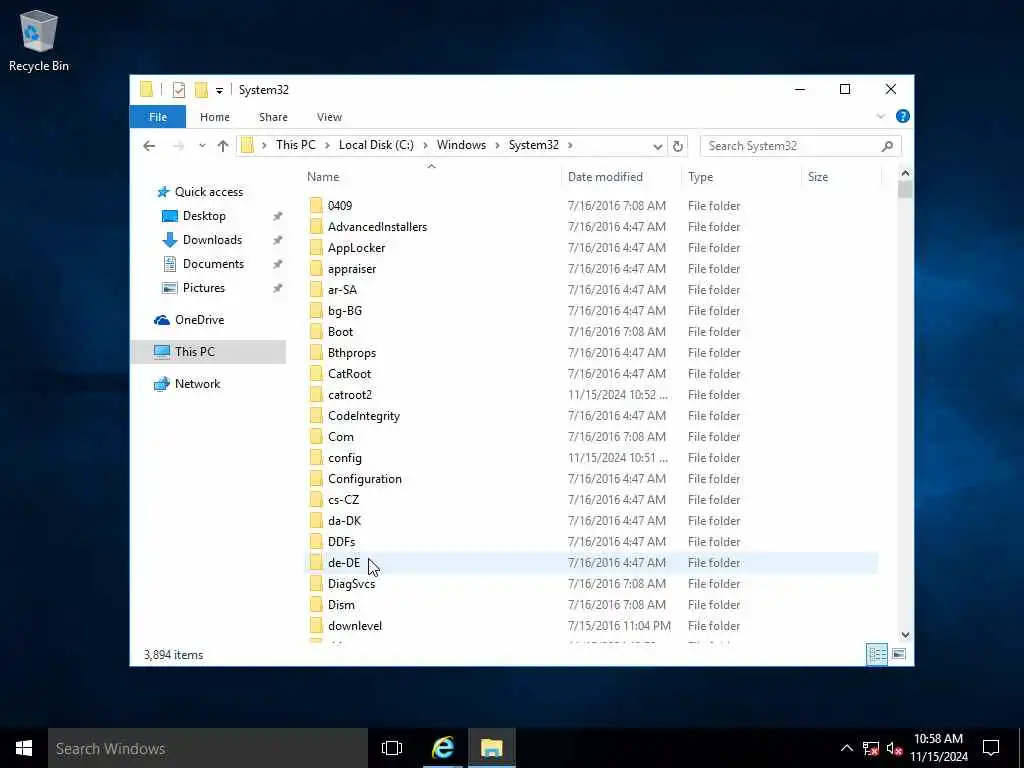Open the blue Help question mark icon
The width and height of the screenshot is (1024, 768).
point(903,116)
